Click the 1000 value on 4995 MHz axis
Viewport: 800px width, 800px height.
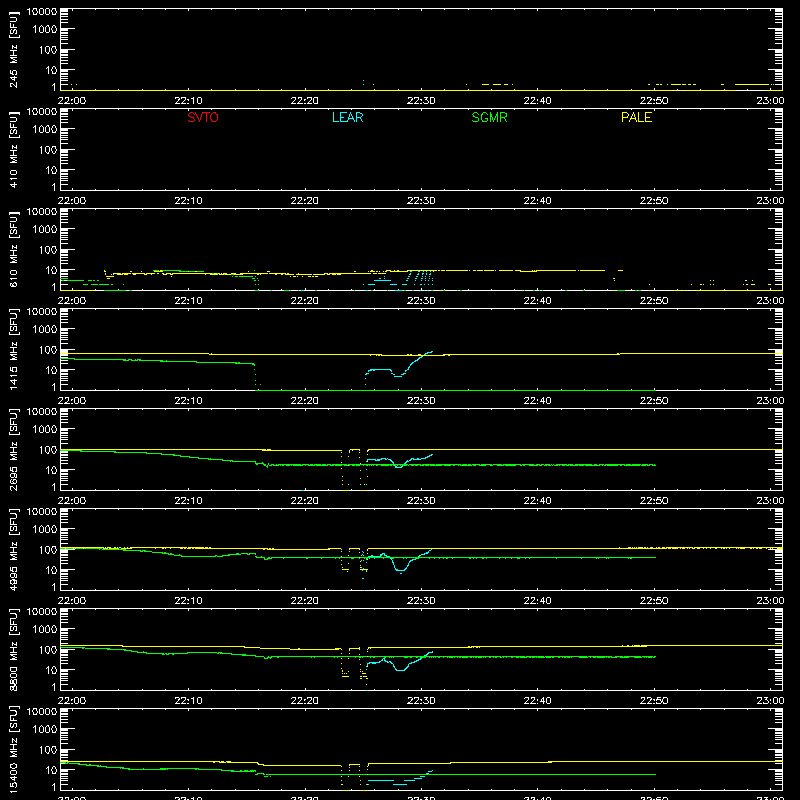coord(44,530)
